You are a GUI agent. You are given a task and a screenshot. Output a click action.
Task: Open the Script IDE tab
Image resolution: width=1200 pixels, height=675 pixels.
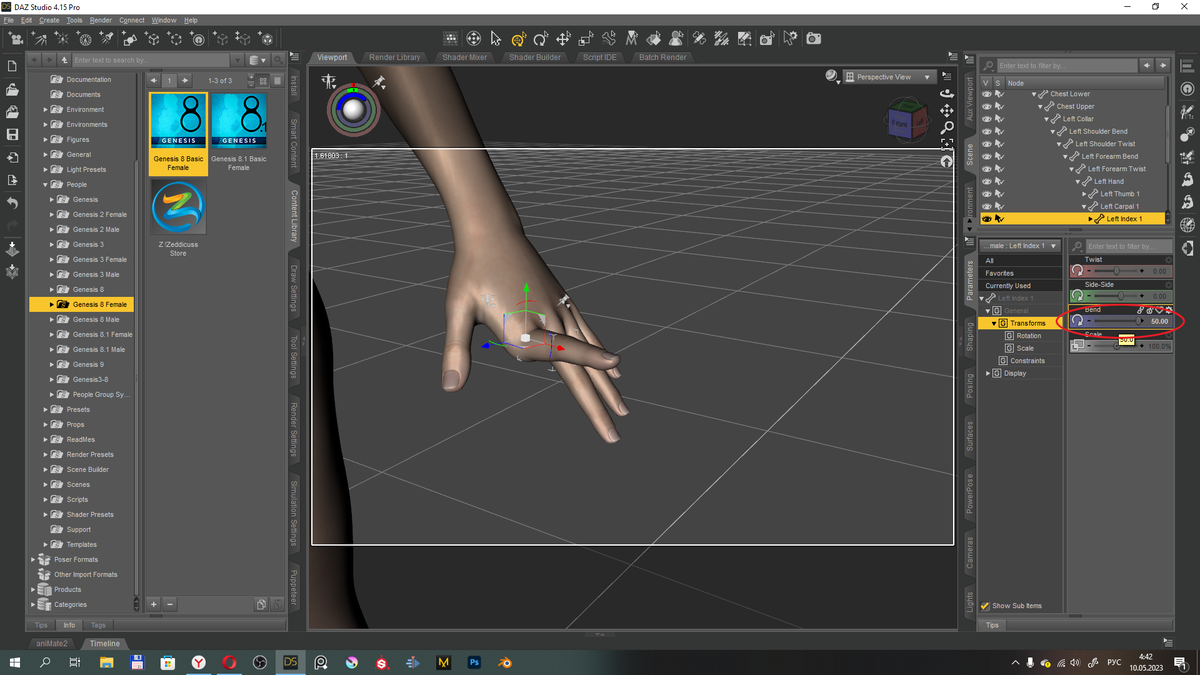(x=600, y=57)
